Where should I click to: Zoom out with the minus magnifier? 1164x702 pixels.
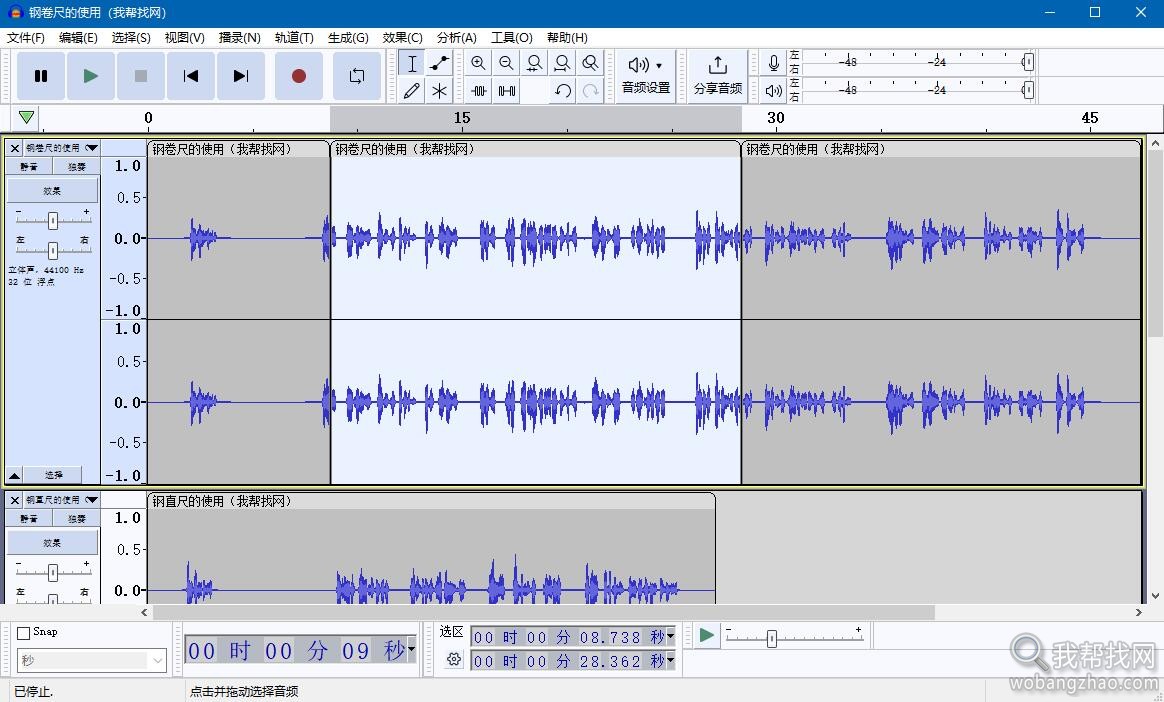(506, 63)
